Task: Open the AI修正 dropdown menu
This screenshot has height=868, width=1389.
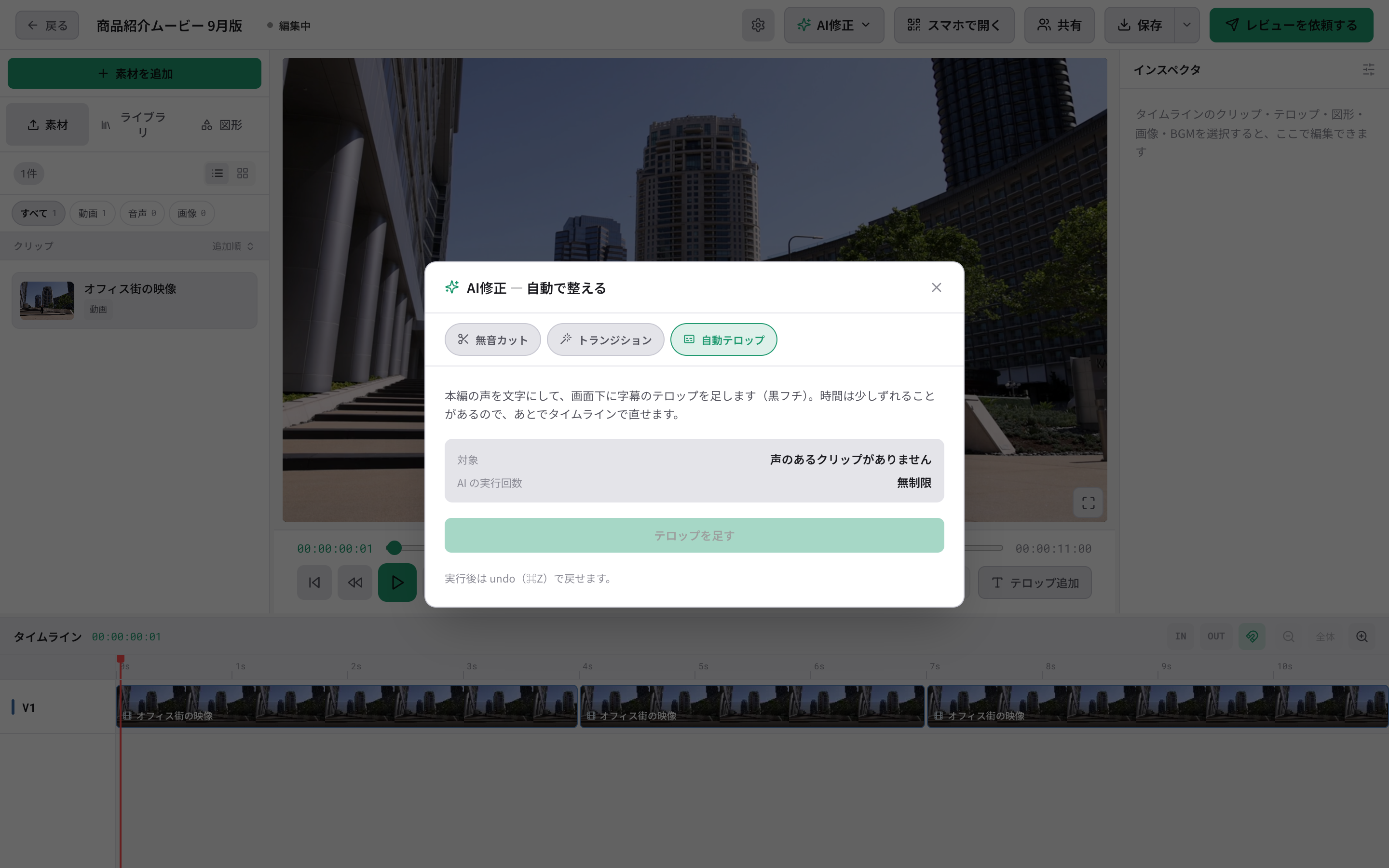Action: click(834, 25)
